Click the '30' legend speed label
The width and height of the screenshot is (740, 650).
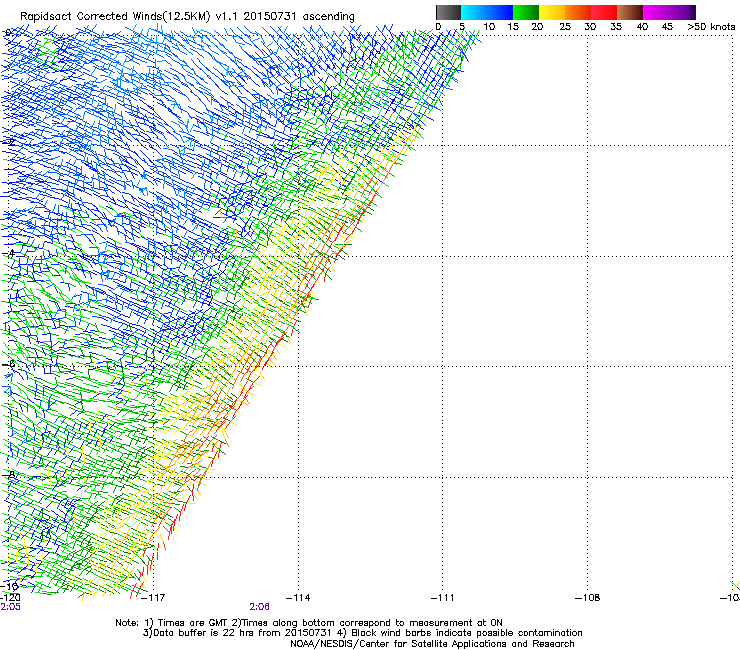[590, 26]
